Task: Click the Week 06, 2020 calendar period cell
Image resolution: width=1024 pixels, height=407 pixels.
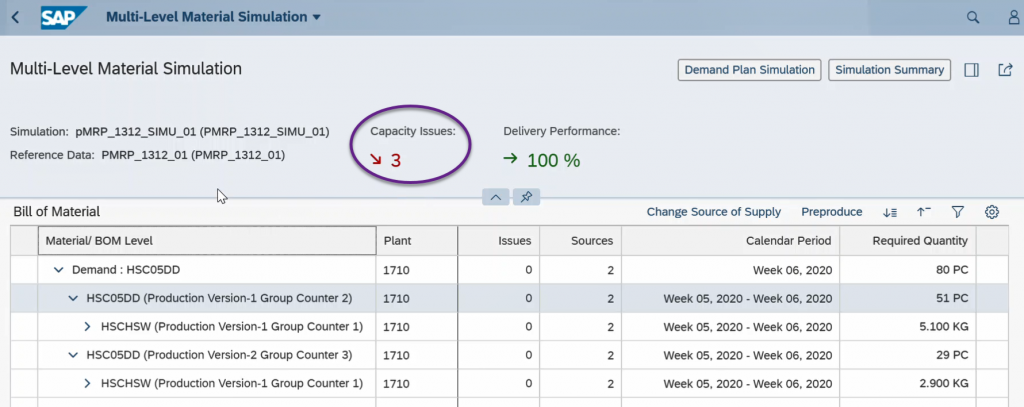Action: pyautogui.click(x=730, y=270)
